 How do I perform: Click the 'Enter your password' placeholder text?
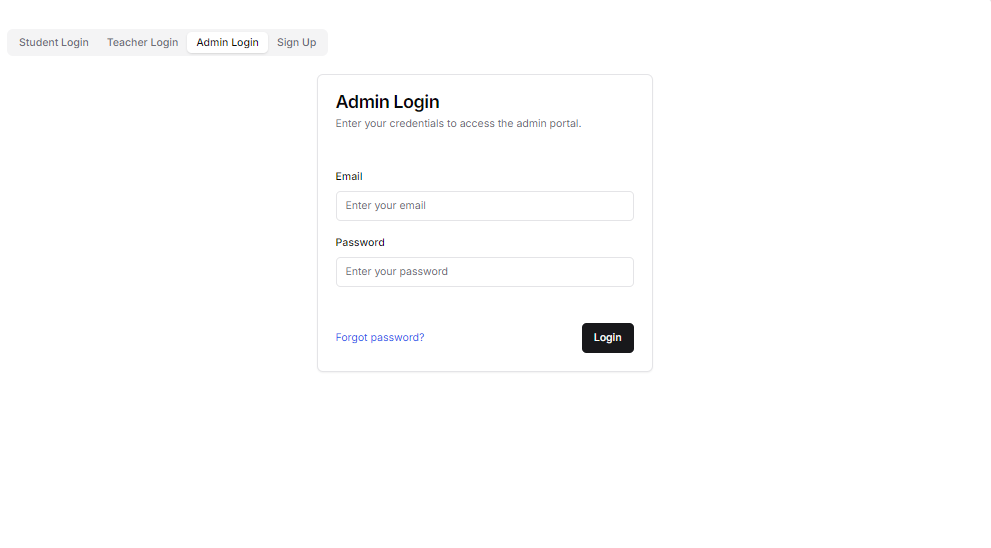(396, 271)
